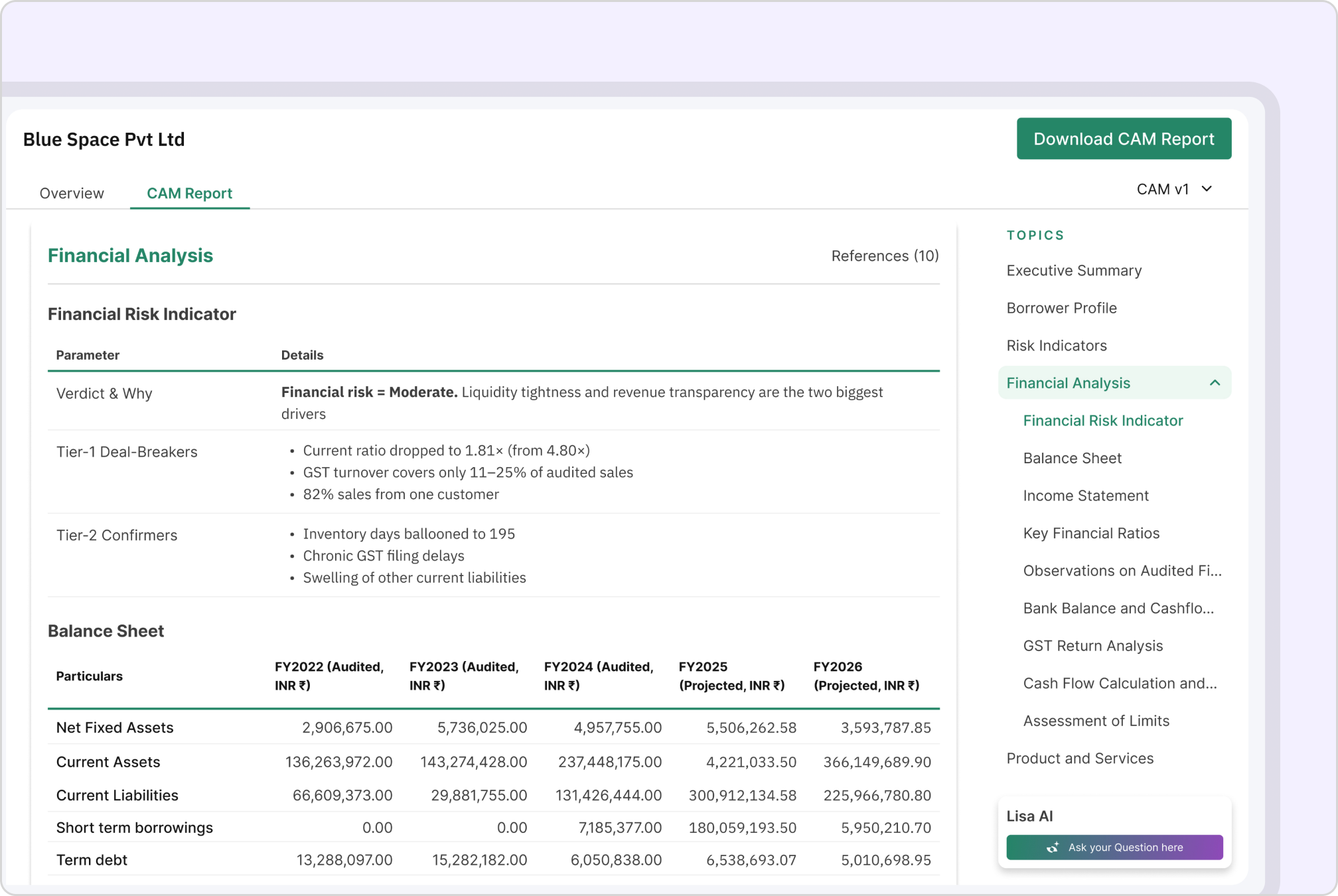Collapse the Financial Analysis topic section
Viewport: 1338px width, 896px height.
pyautogui.click(x=1216, y=383)
